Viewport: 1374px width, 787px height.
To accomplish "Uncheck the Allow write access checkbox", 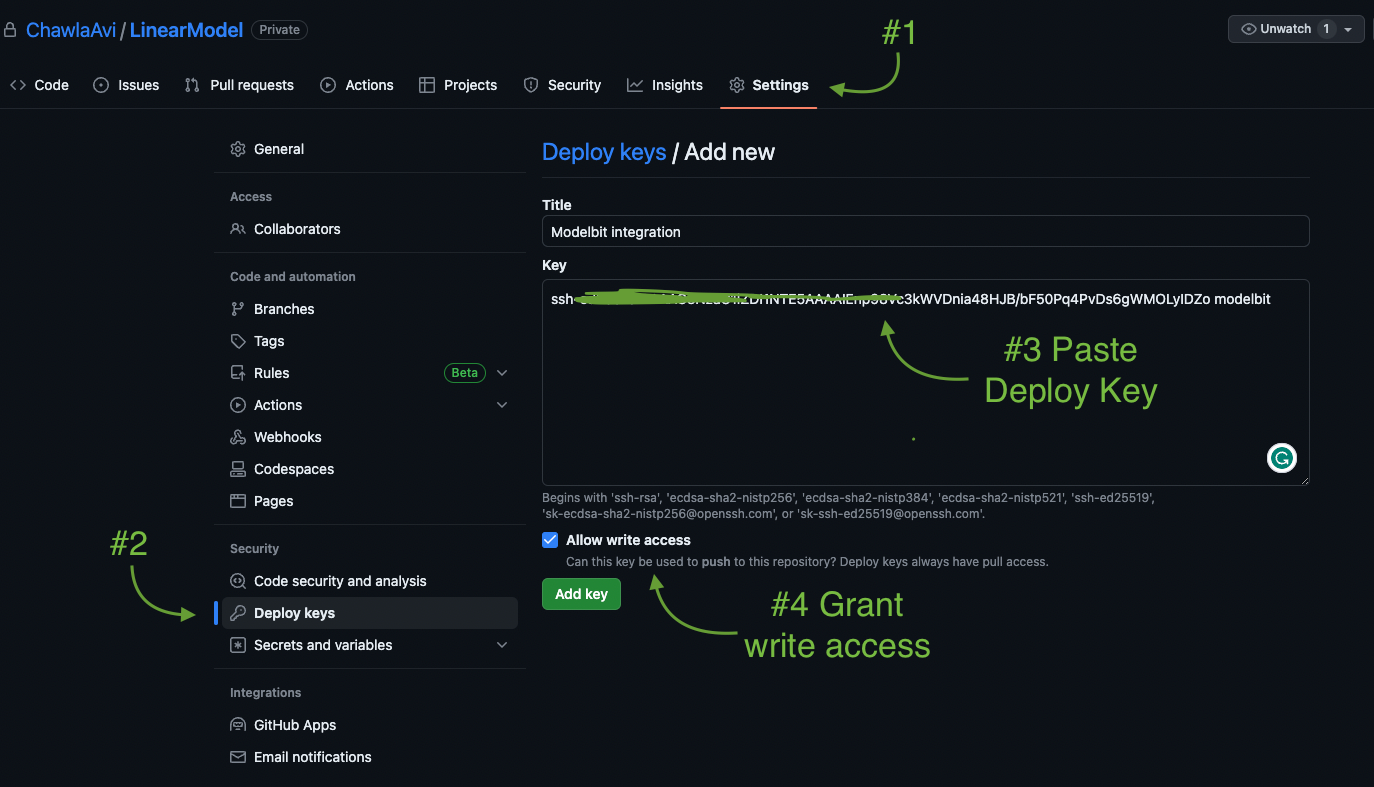I will coord(550,540).
